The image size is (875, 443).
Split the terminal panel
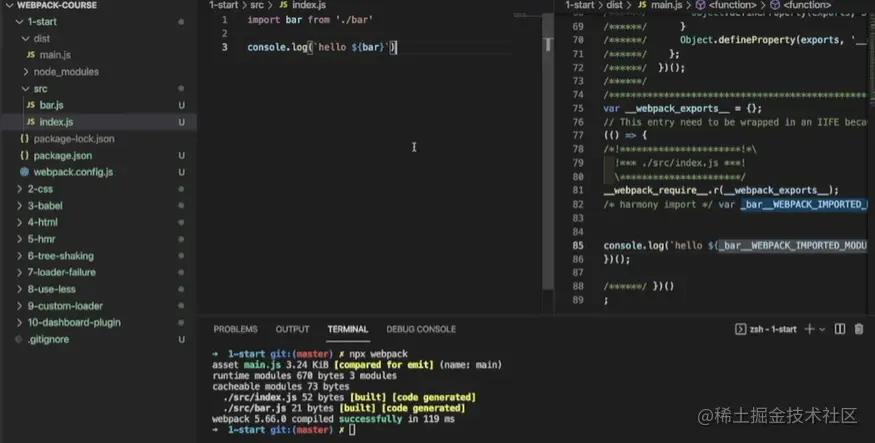[840, 329]
